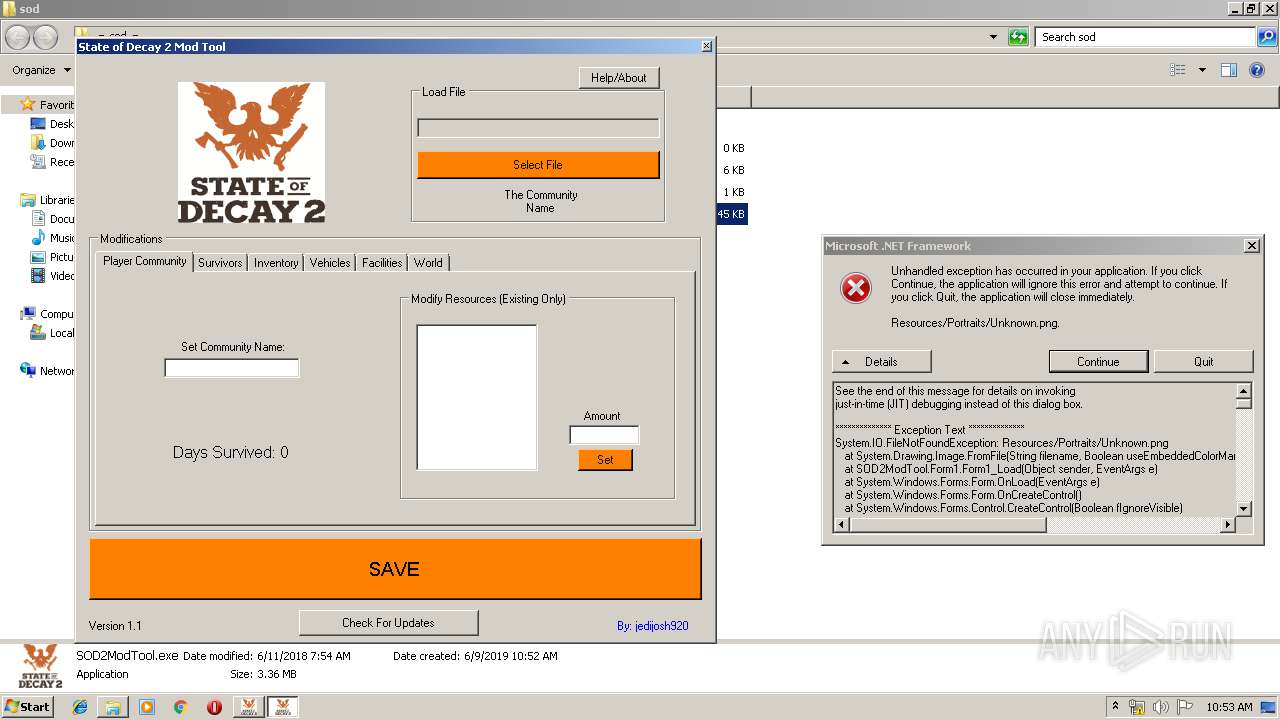Viewport: 1280px width, 720px height.
Task: Click the Help/About button
Action: click(619, 78)
